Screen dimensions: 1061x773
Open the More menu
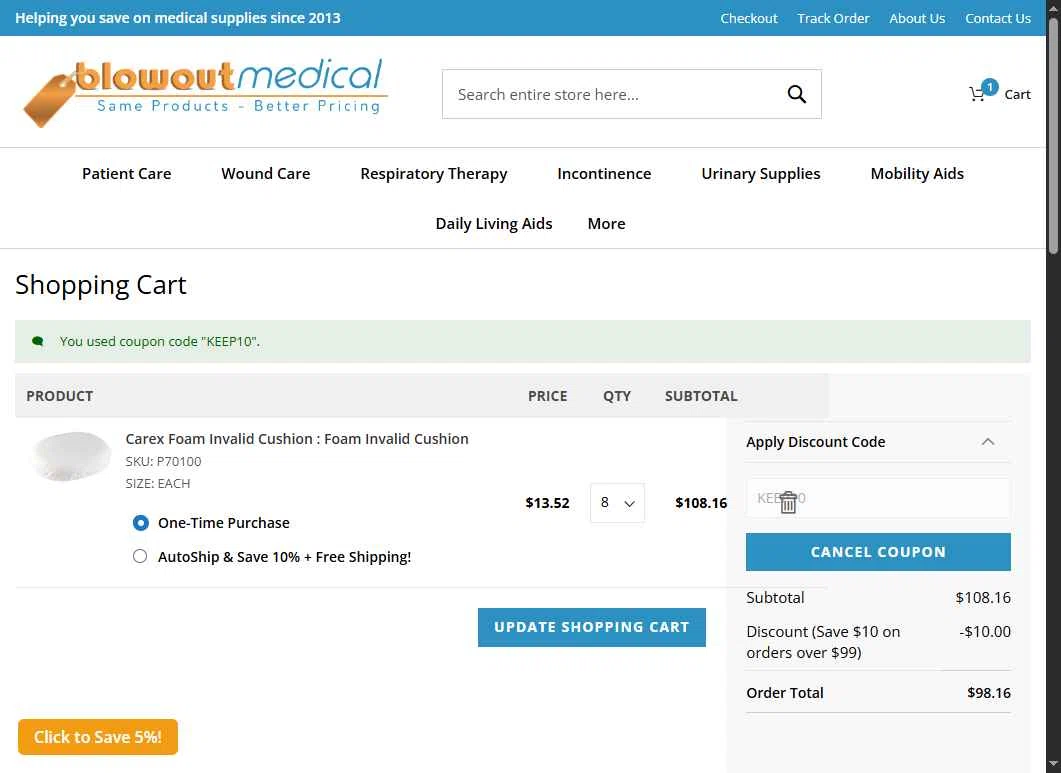tap(606, 223)
